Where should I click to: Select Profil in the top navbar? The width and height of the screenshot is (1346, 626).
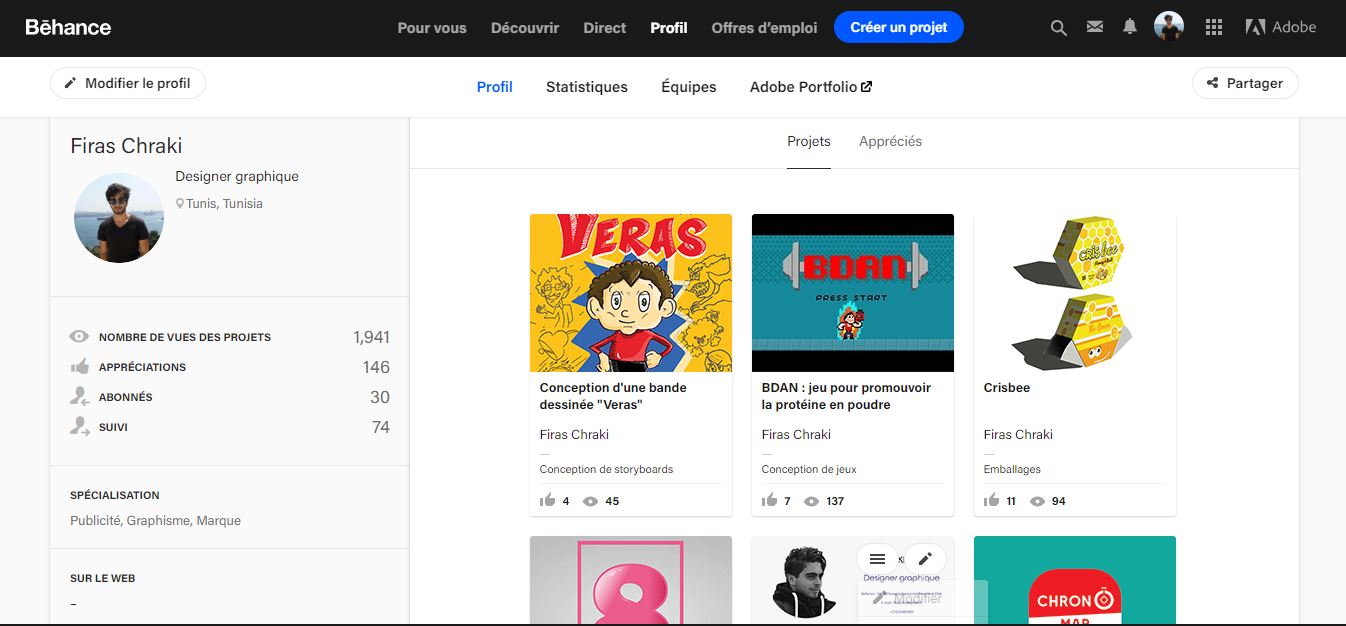[669, 28]
